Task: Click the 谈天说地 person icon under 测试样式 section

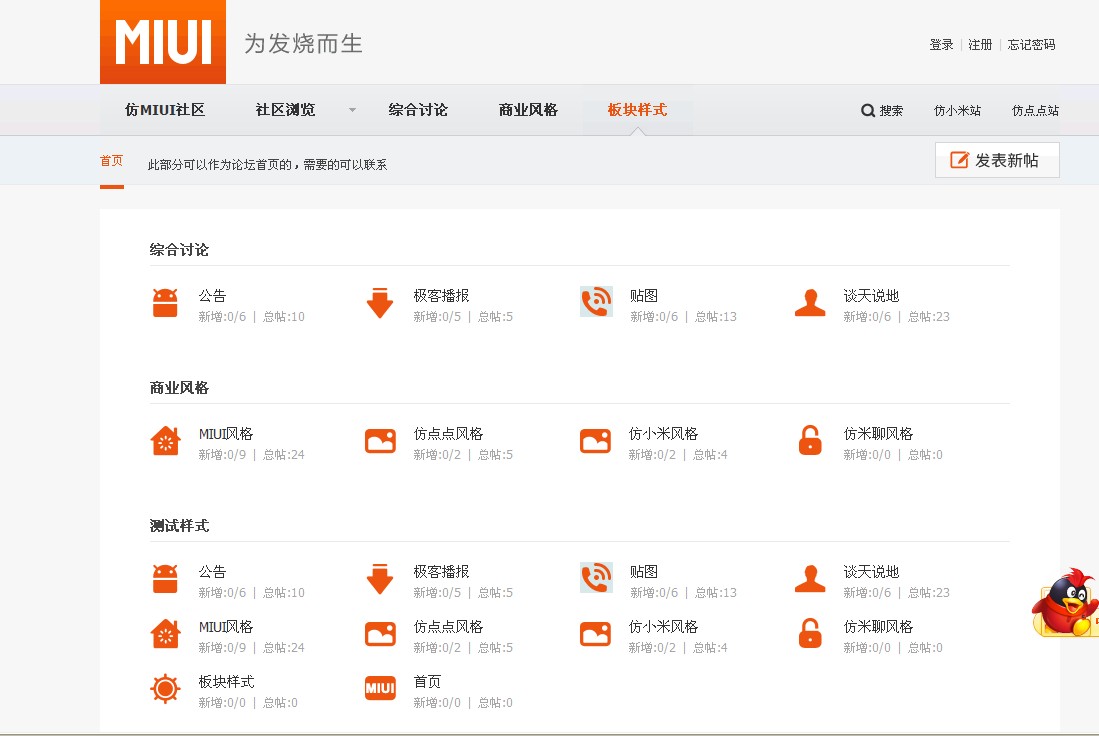Action: pyautogui.click(x=810, y=579)
